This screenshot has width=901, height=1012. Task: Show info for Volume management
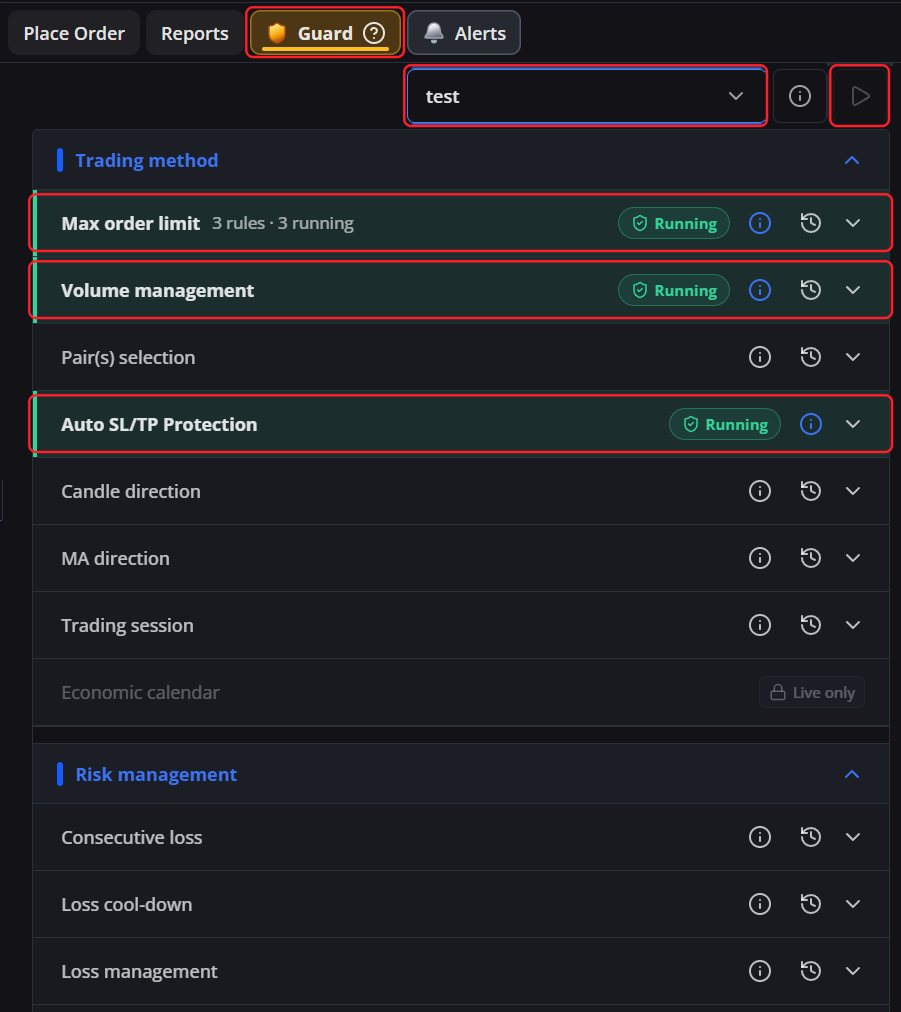[x=760, y=290]
